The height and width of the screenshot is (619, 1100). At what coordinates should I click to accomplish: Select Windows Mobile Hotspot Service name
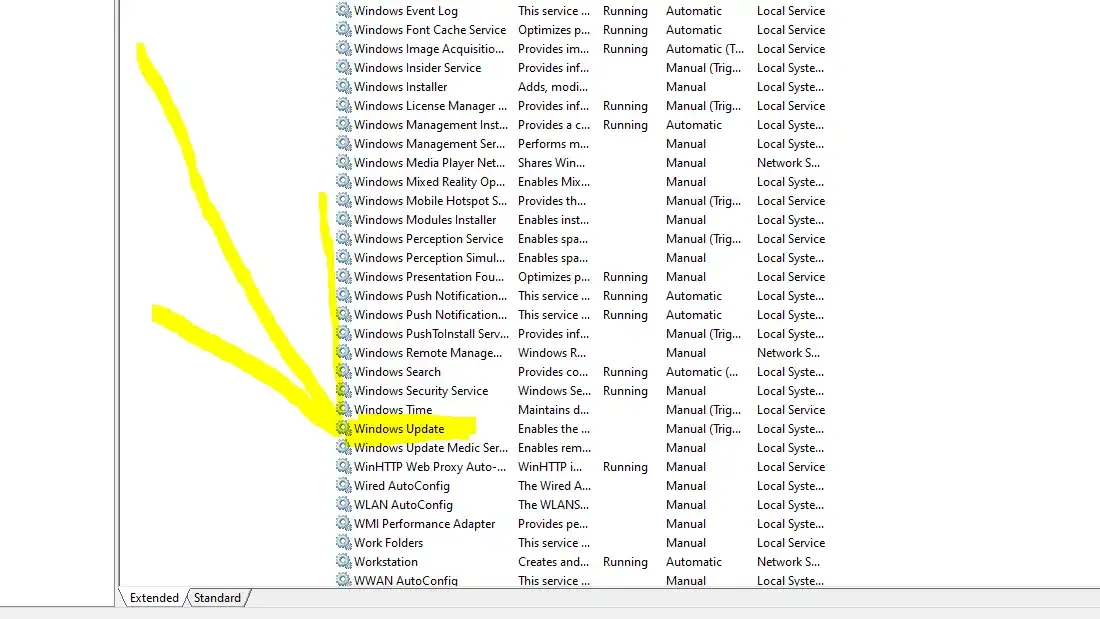pos(430,201)
